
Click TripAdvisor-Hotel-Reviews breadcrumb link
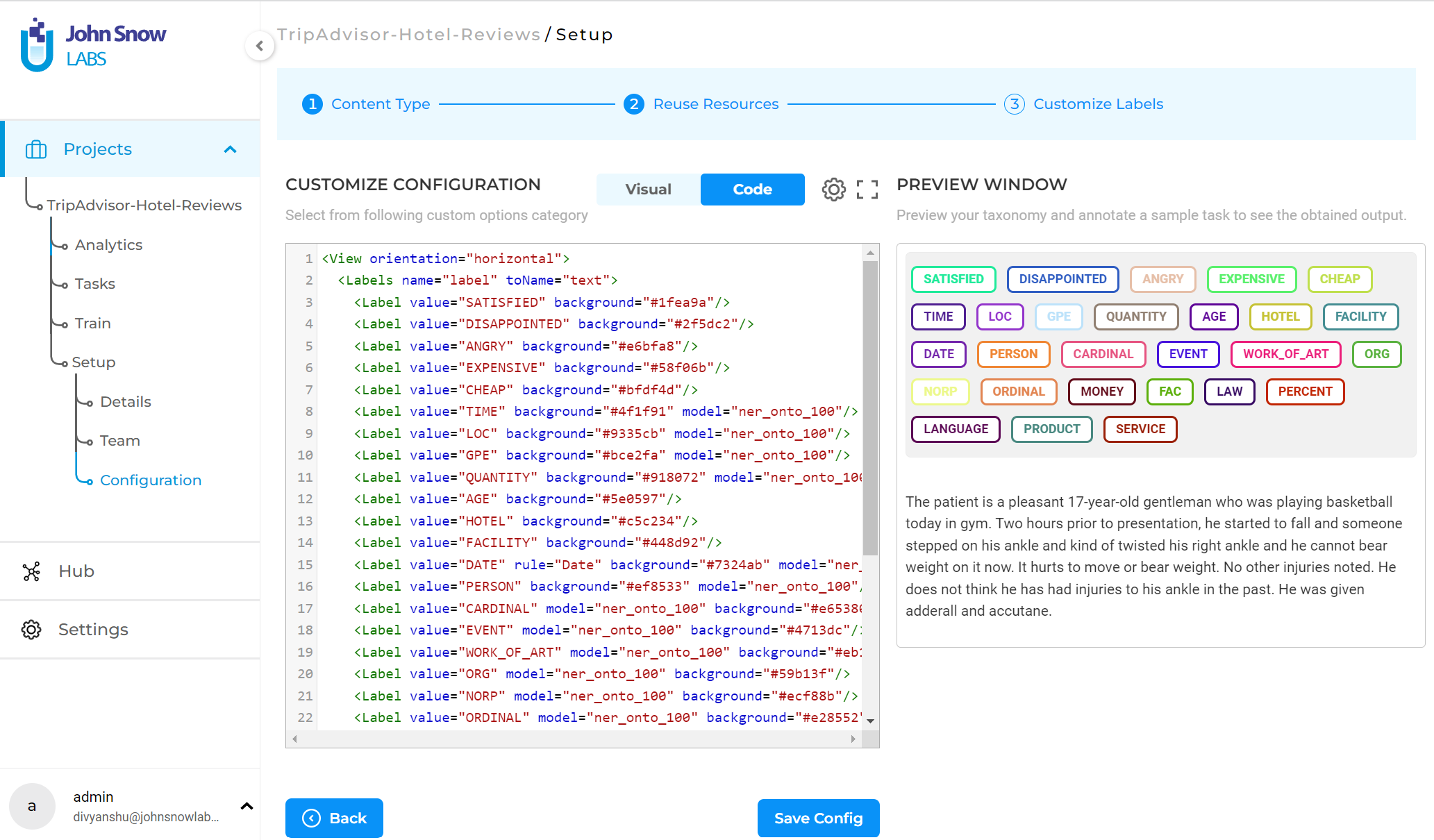point(408,35)
